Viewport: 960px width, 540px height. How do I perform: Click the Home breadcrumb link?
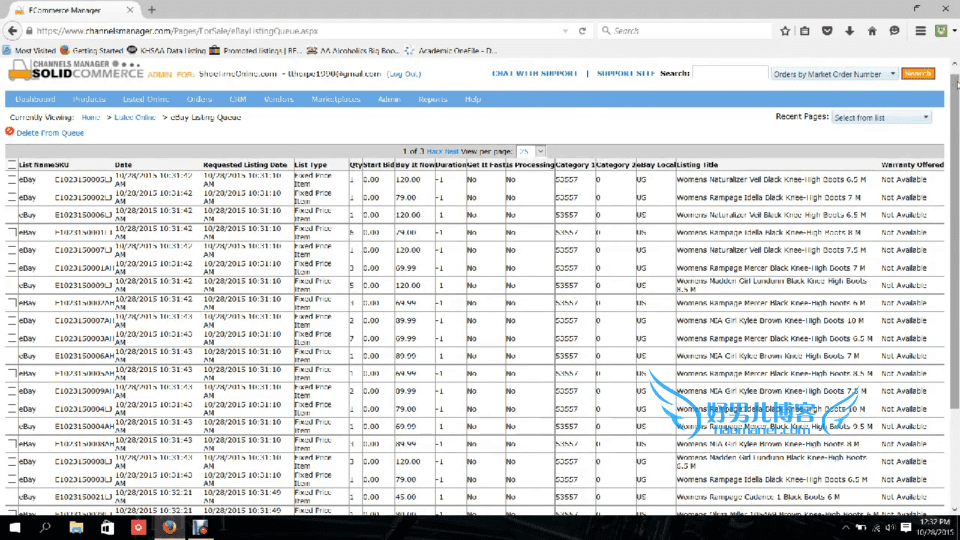(91, 118)
